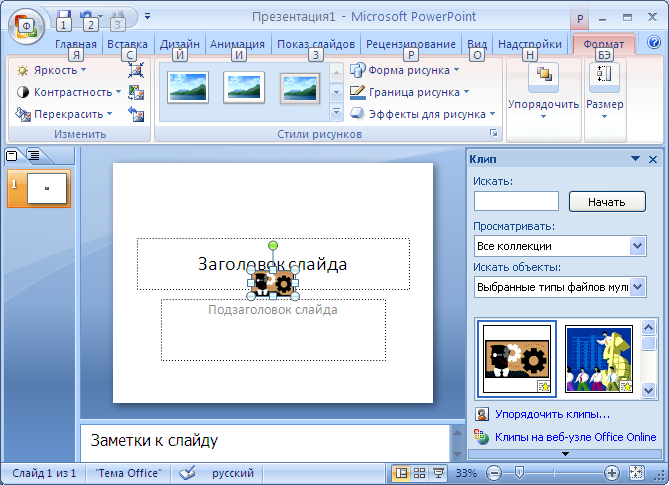Switch to the Главная ribbon tab
The width and height of the screenshot is (669, 485).
(76, 44)
